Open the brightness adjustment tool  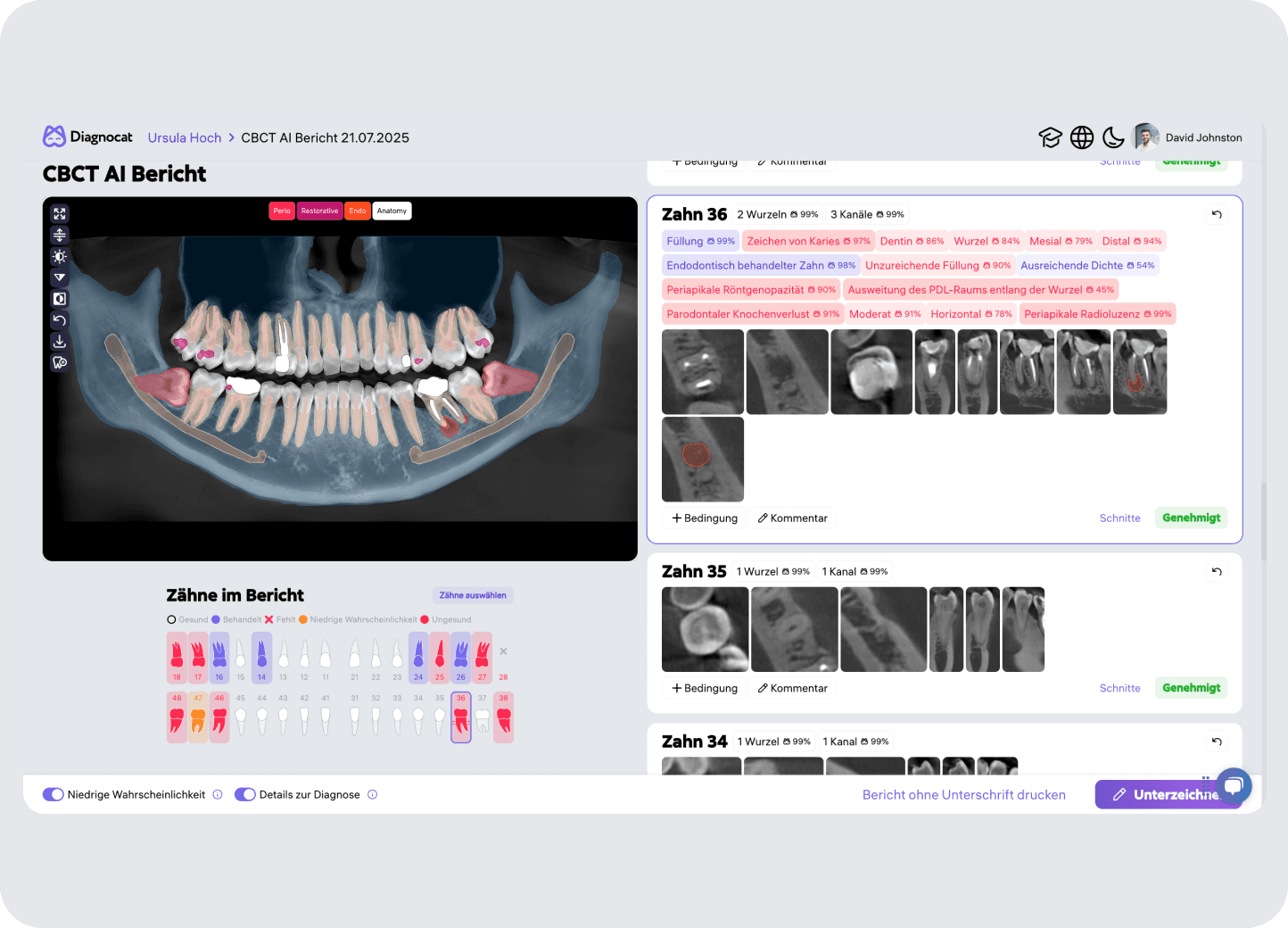60,257
